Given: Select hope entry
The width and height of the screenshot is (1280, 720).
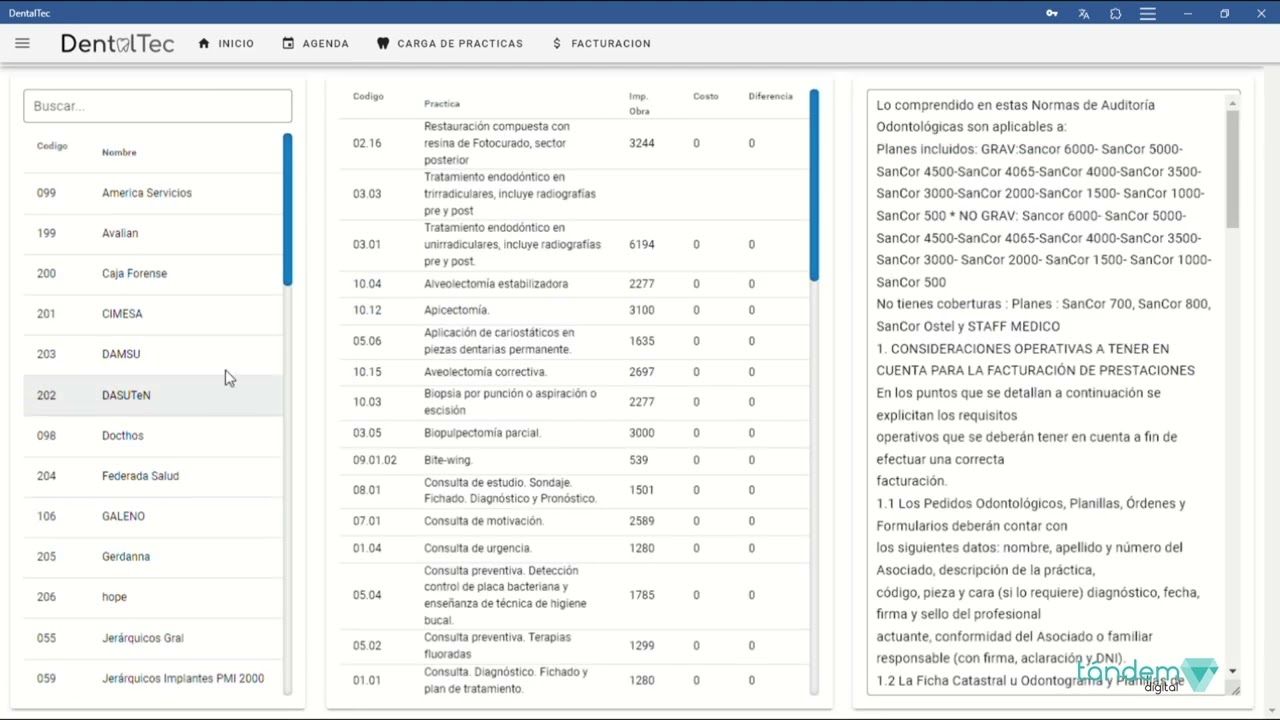Looking at the screenshot, I should pos(154,597).
